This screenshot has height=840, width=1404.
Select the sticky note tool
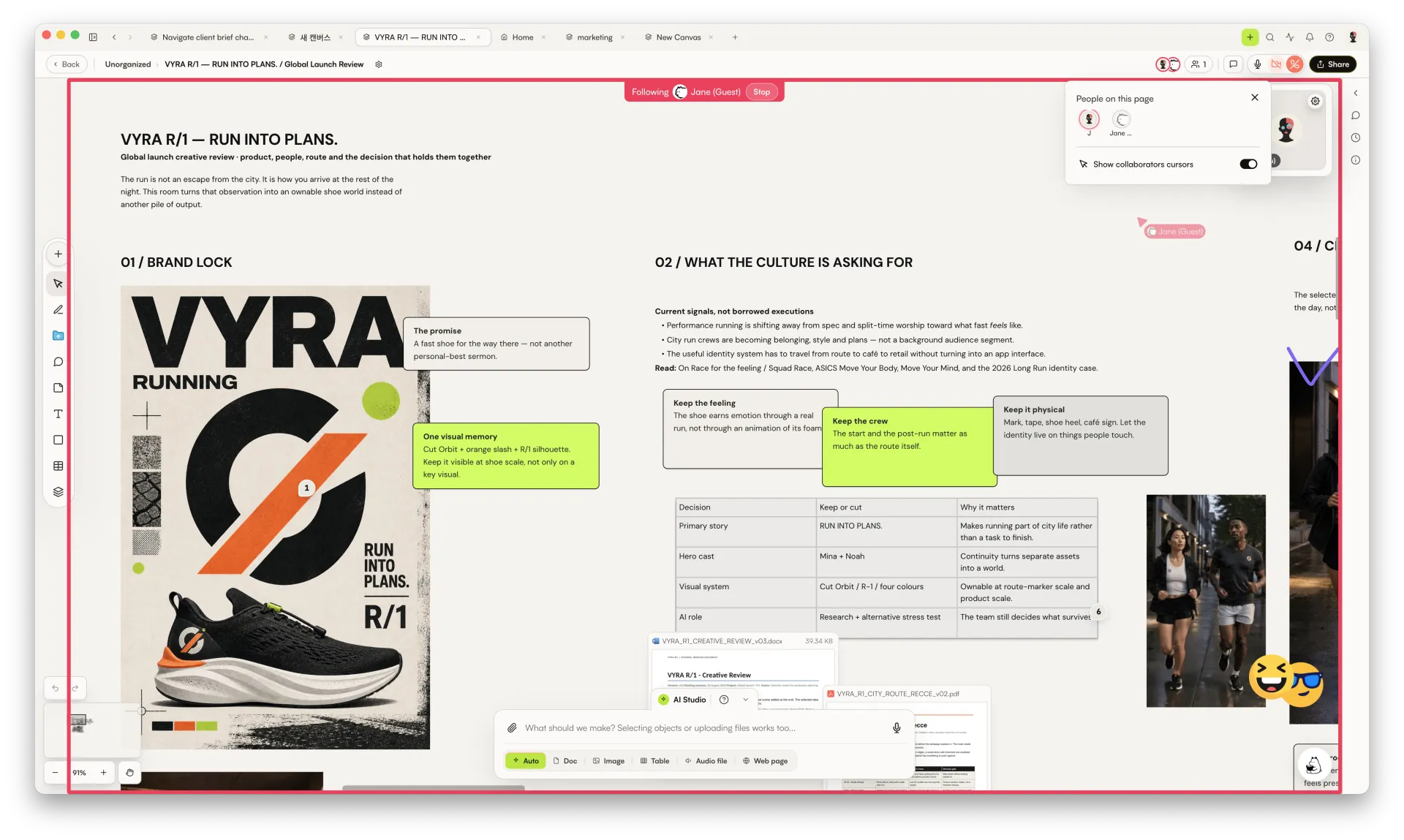[x=58, y=387]
